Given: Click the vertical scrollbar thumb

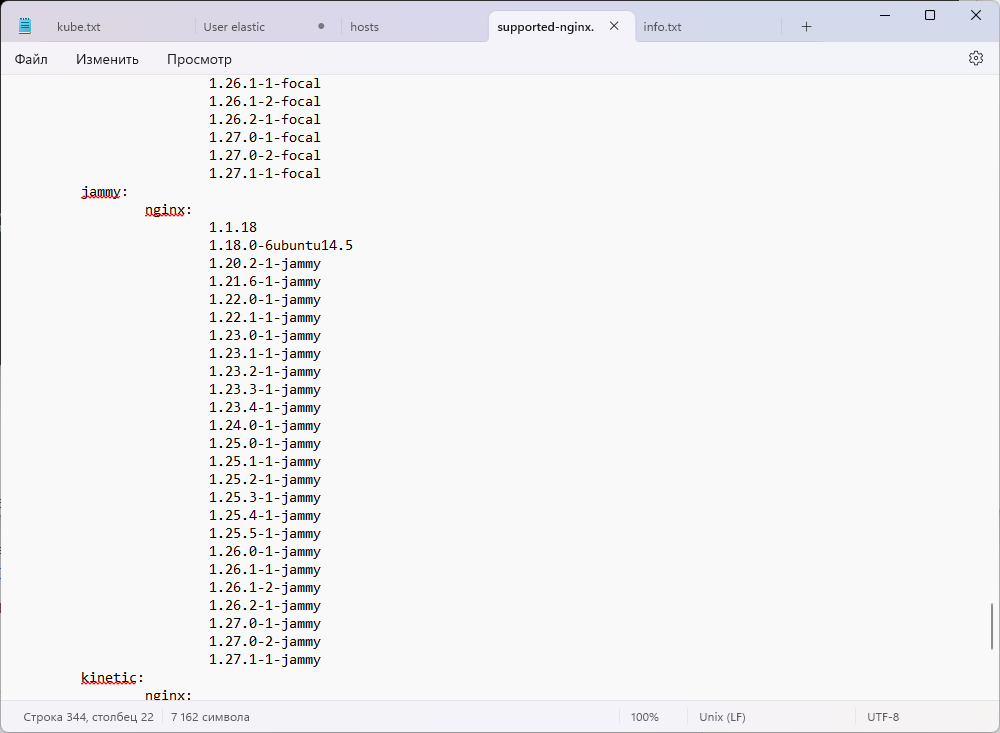Looking at the screenshot, I should coord(992,626).
